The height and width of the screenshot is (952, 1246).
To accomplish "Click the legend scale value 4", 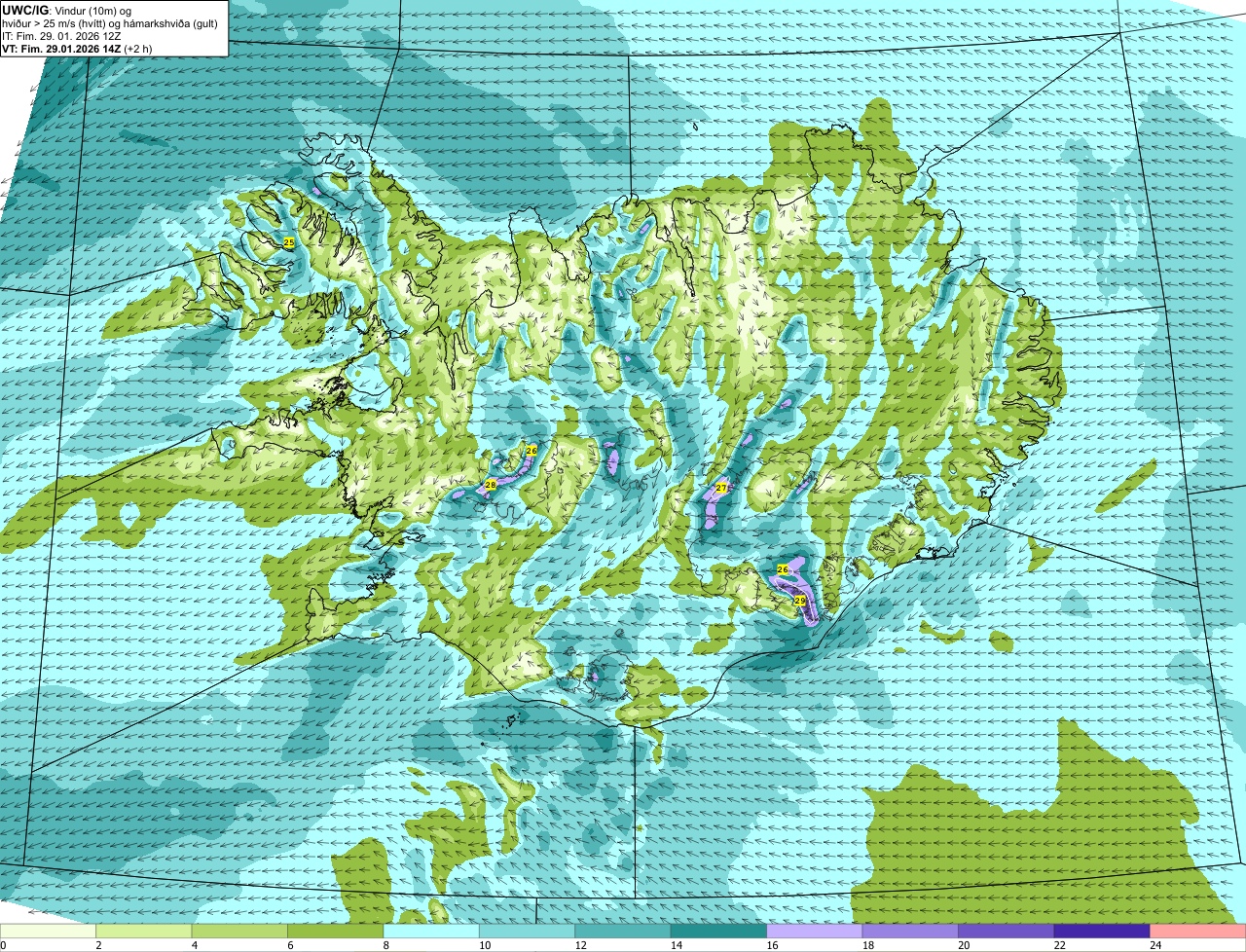I will point(194,945).
